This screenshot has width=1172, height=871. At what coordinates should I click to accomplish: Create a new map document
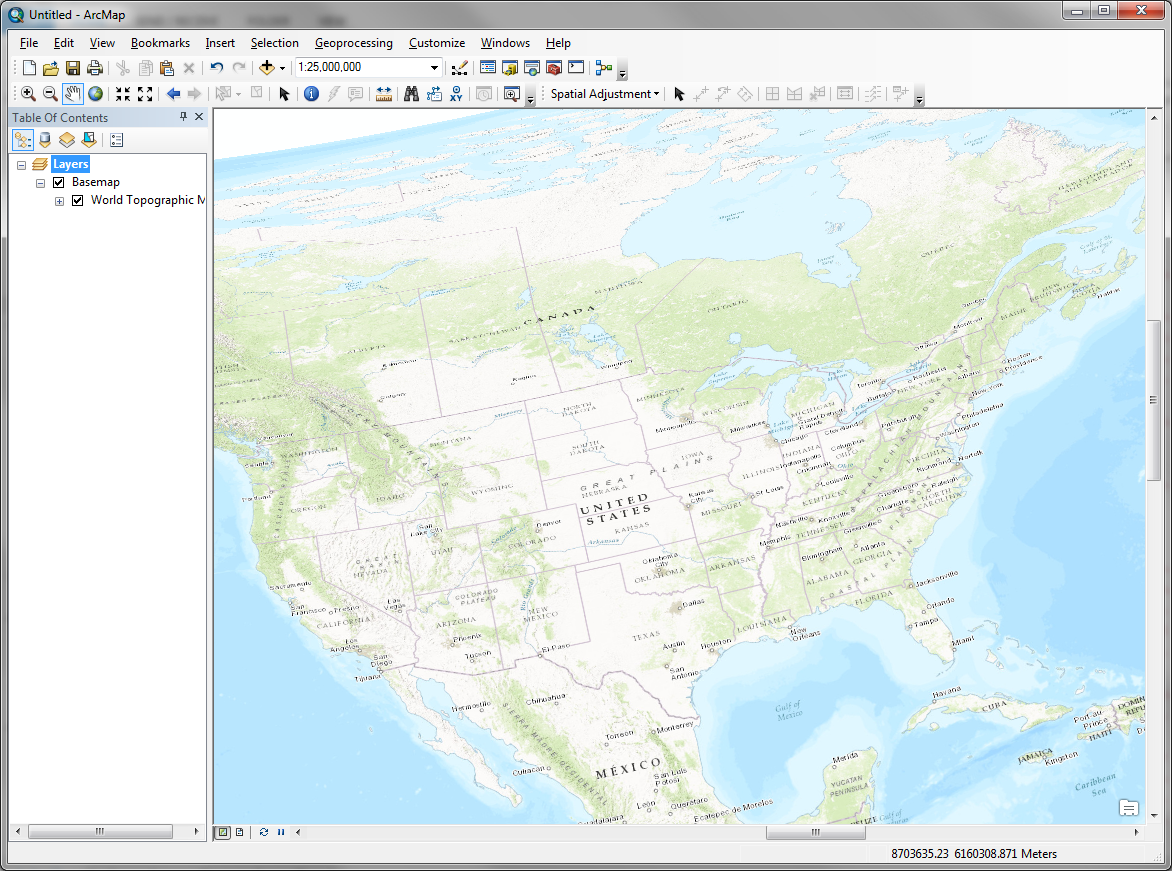(x=29, y=68)
